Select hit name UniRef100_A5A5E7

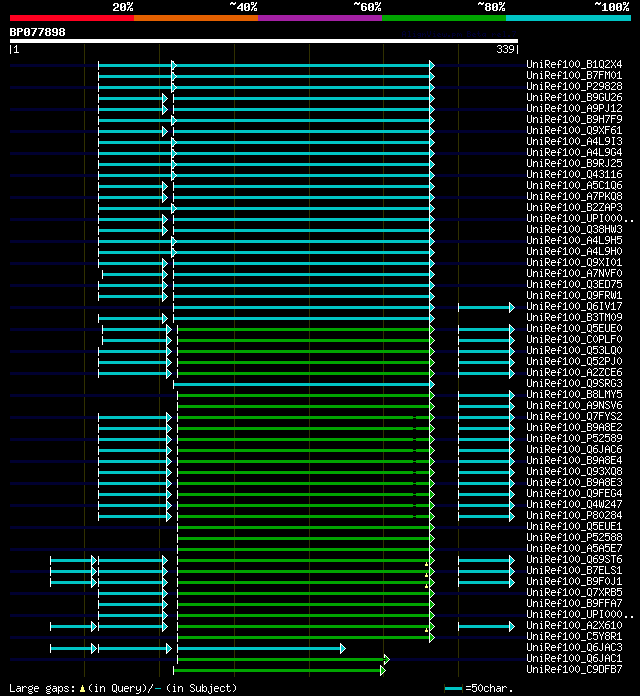[x=574, y=549]
